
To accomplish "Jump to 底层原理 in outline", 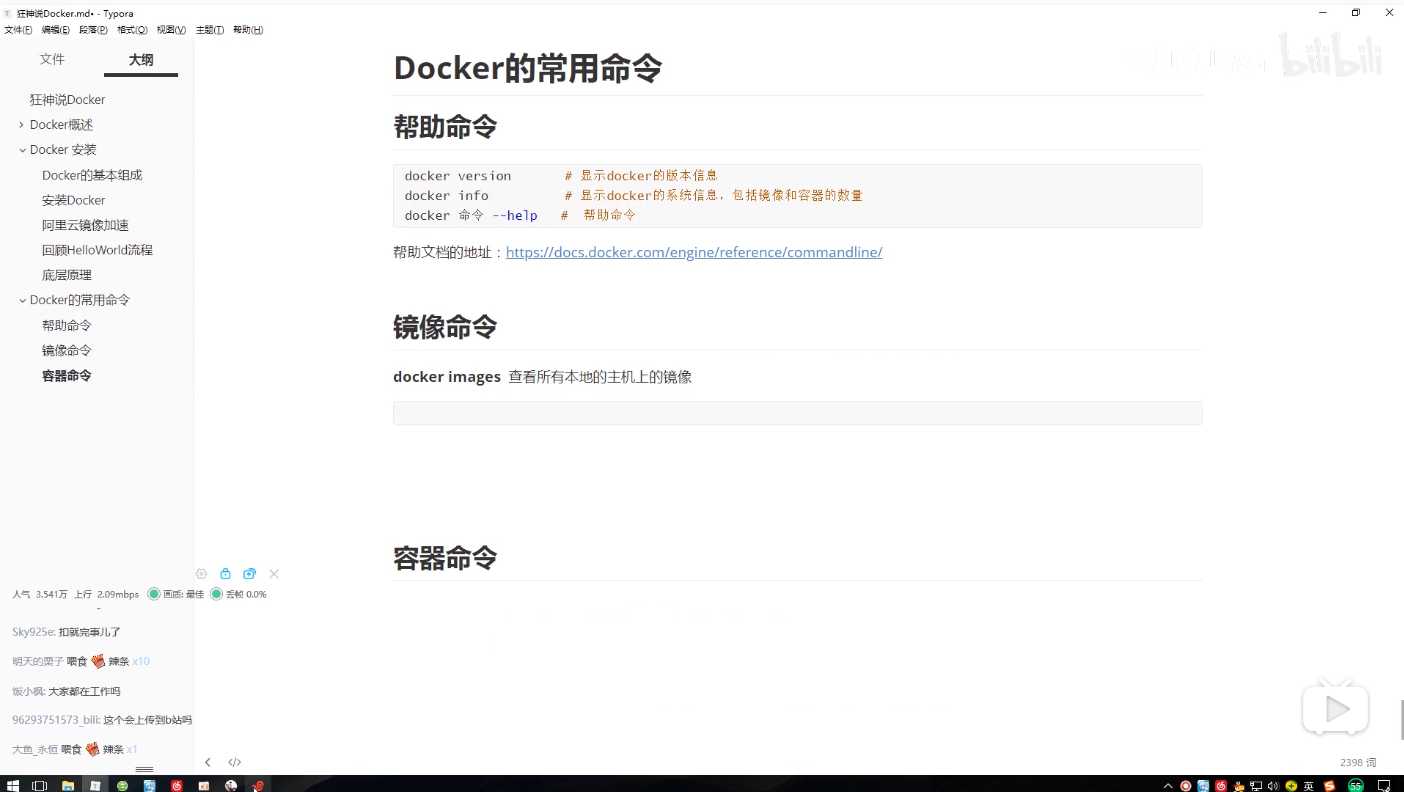I will coord(66,275).
